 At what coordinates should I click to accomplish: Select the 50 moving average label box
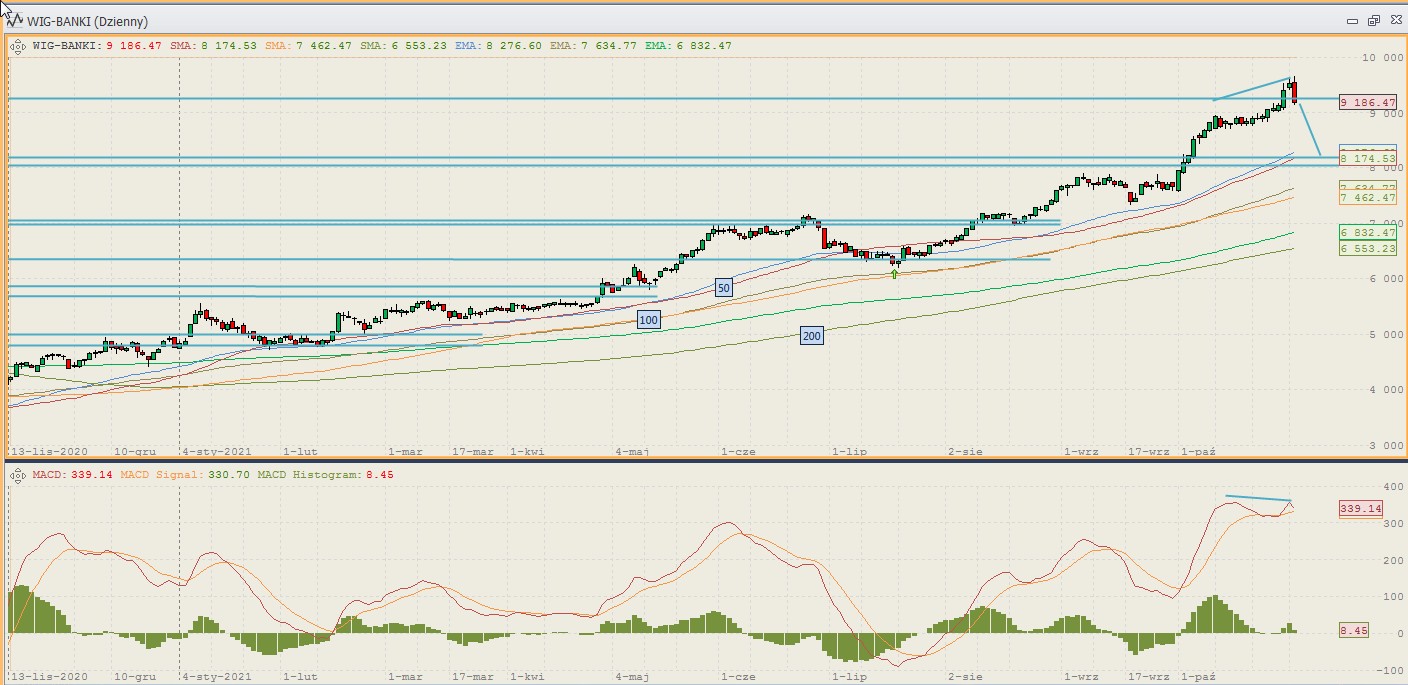click(724, 288)
